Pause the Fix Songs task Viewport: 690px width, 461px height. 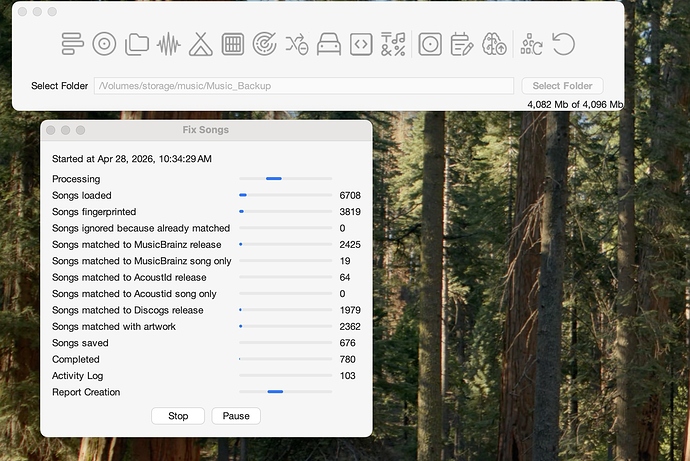236,416
